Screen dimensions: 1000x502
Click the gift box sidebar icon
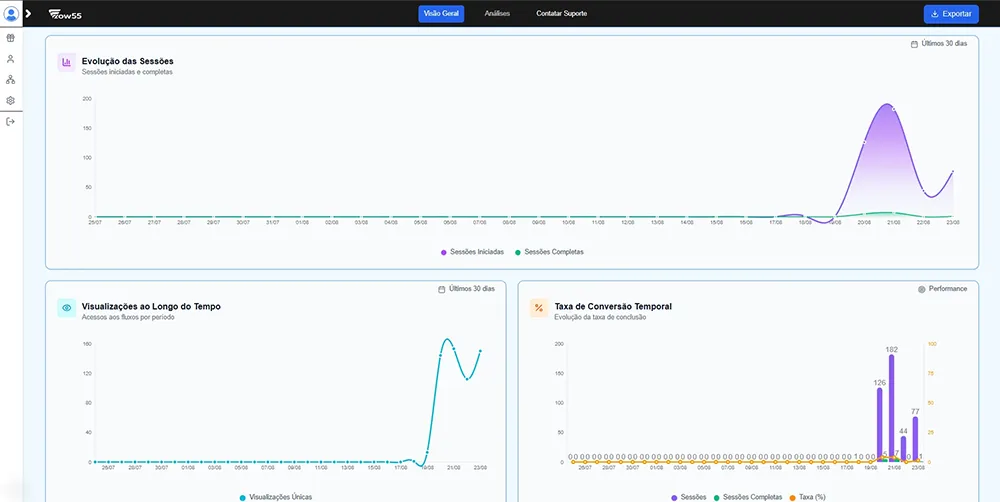pyautogui.click(x=11, y=38)
